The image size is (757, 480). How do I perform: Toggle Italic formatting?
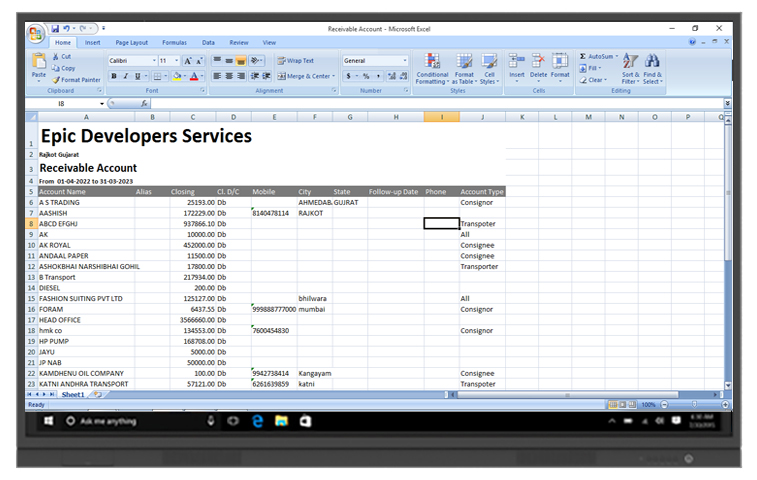(x=126, y=76)
